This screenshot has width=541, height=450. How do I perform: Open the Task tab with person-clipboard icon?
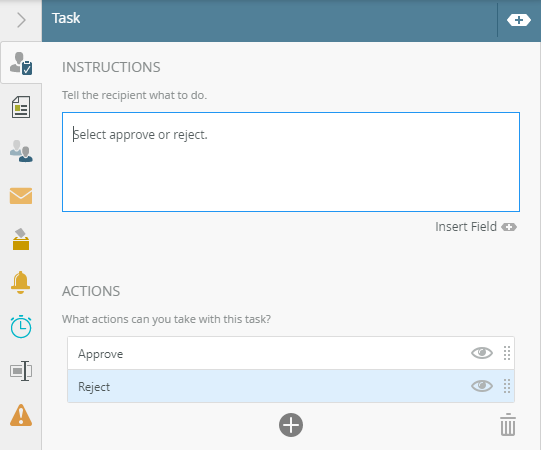21,63
